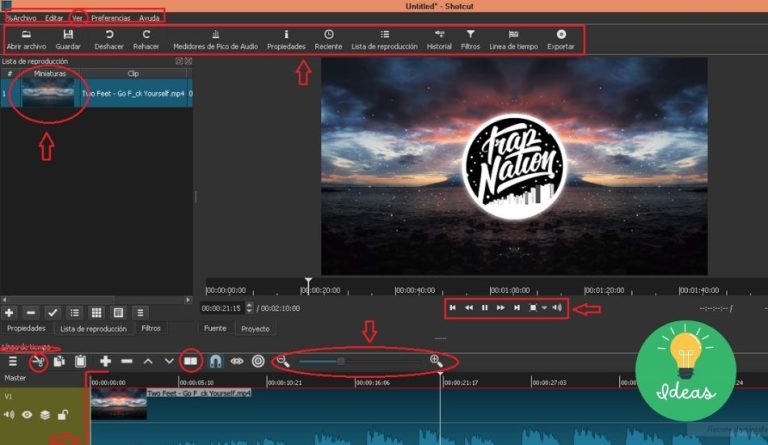Zoom out the timeline
768x445 pixels.
[x=283, y=361]
